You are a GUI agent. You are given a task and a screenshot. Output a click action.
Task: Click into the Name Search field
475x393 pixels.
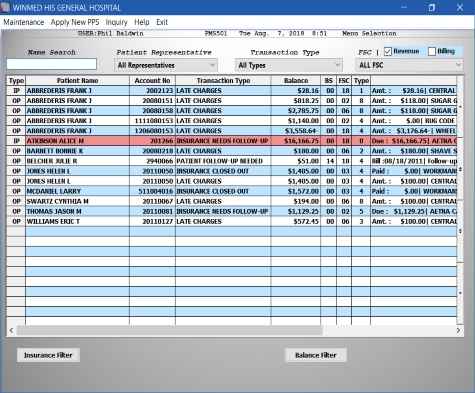(x=52, y=64)
